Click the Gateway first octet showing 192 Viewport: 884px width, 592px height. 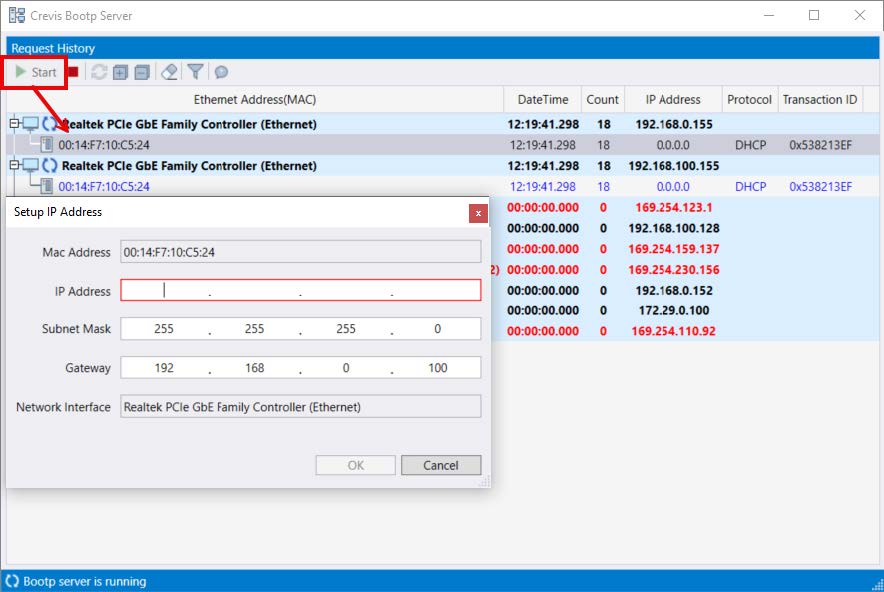coord(164,368)
